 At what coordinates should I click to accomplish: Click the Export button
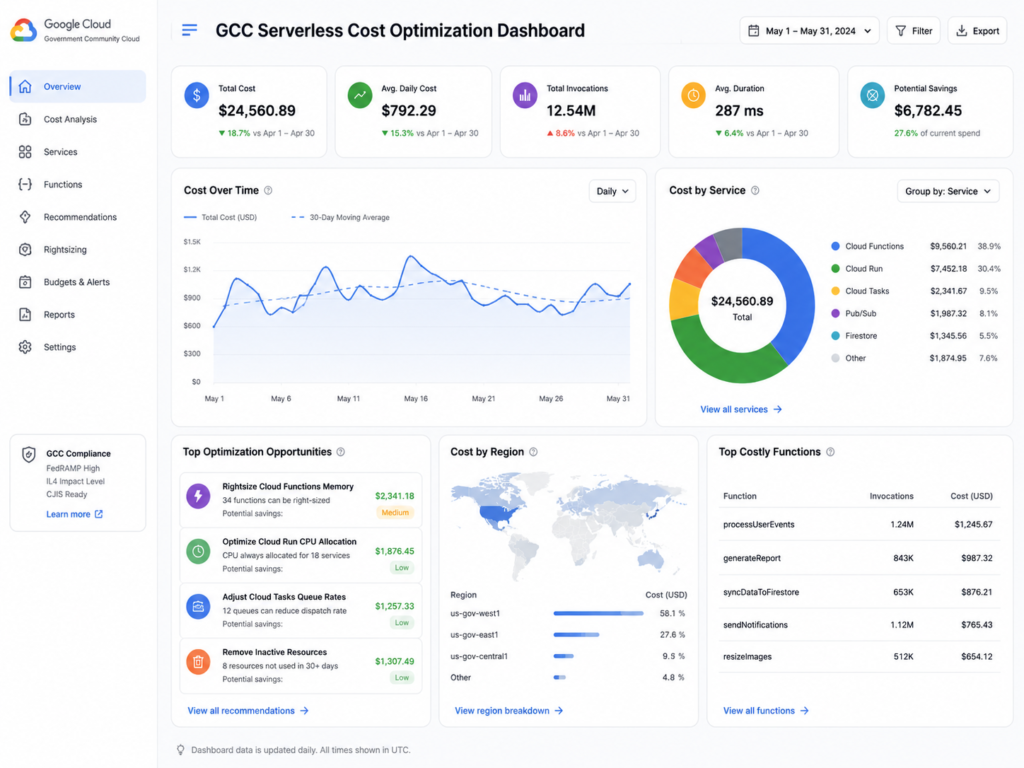[977, 31]
